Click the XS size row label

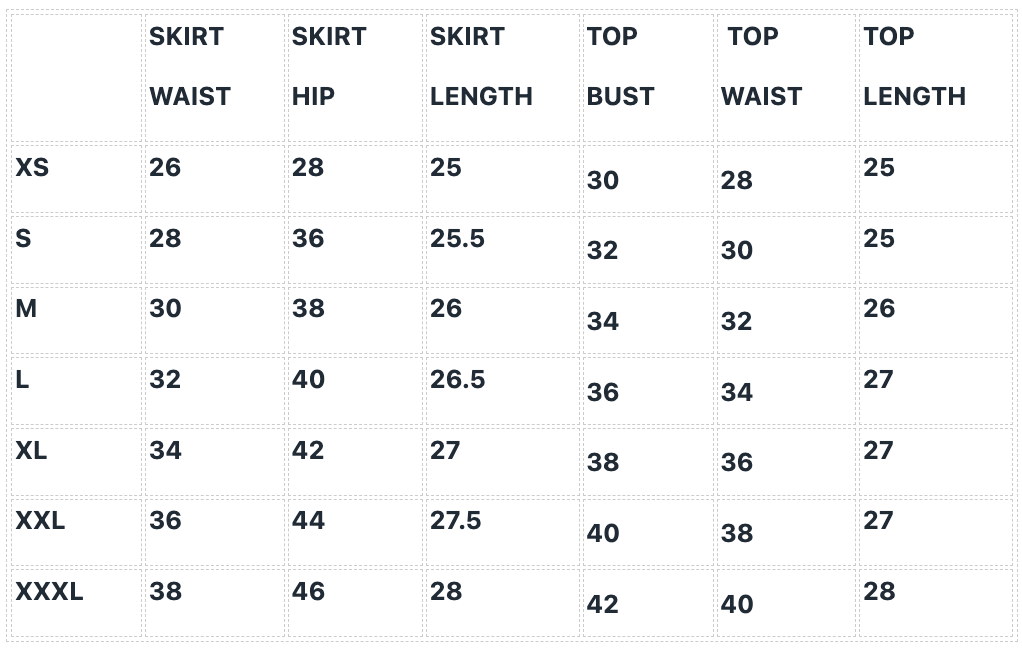(32, 168)
